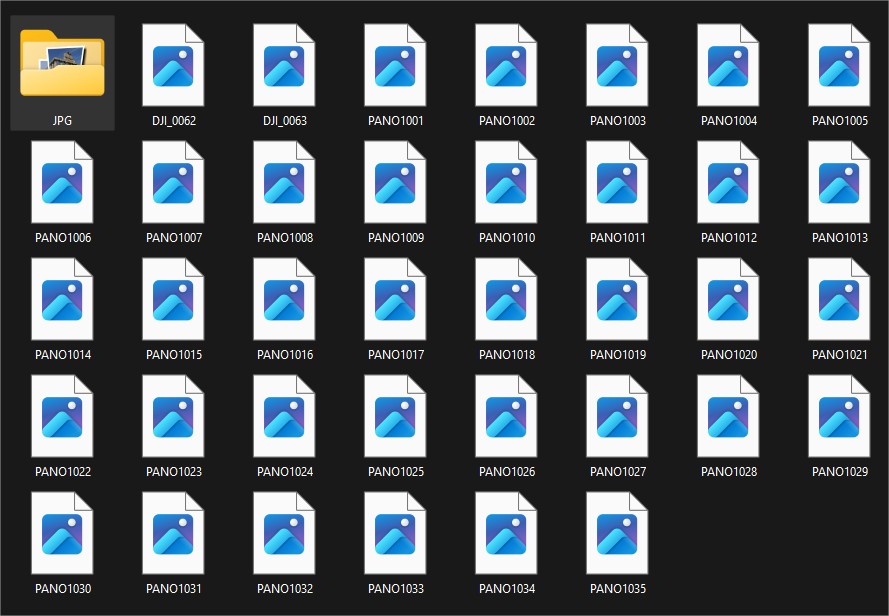Click the PANO1012 filename label

(728, 238)
